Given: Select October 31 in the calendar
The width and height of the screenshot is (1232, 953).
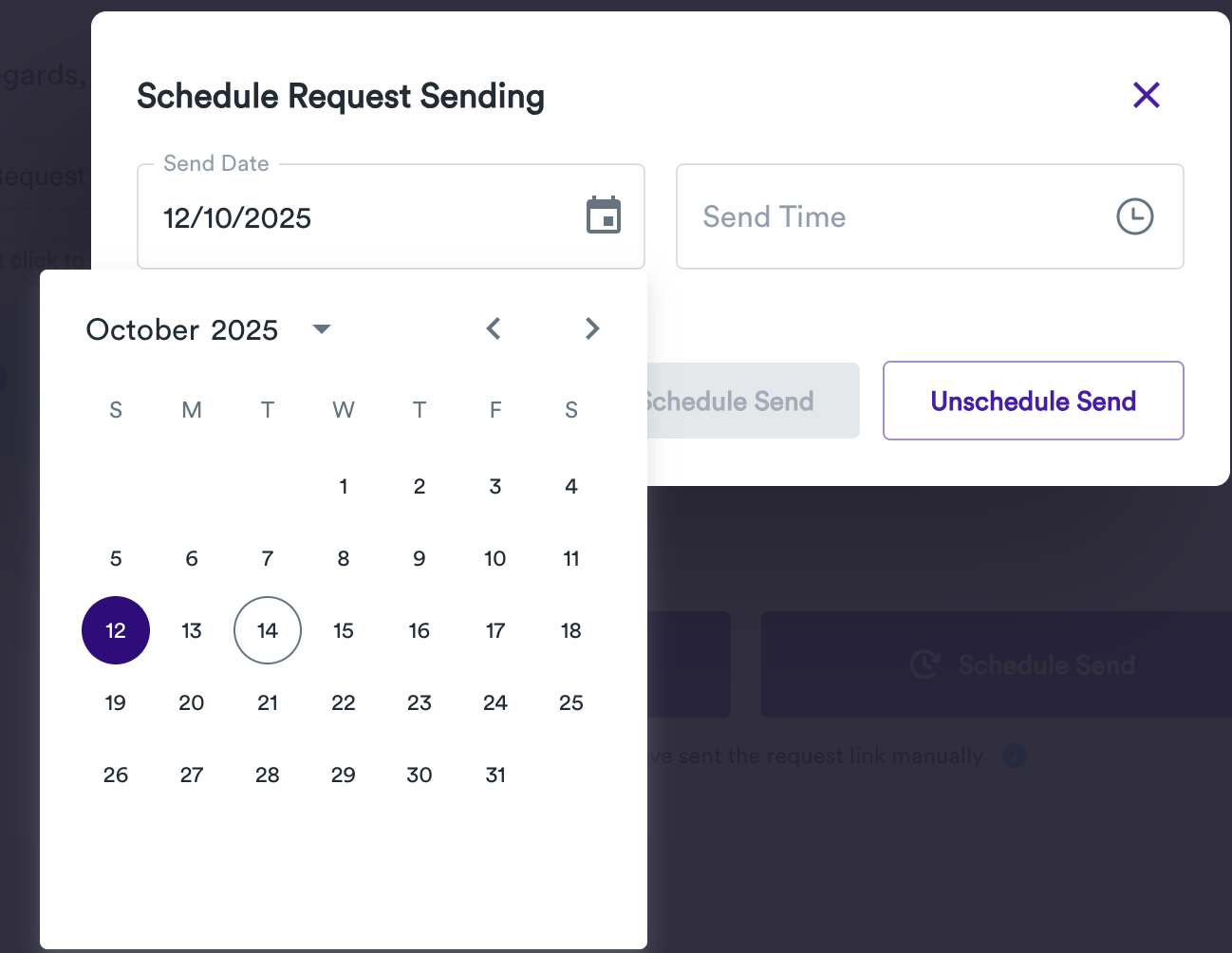Looking at the screenshot, I should 495,775.
